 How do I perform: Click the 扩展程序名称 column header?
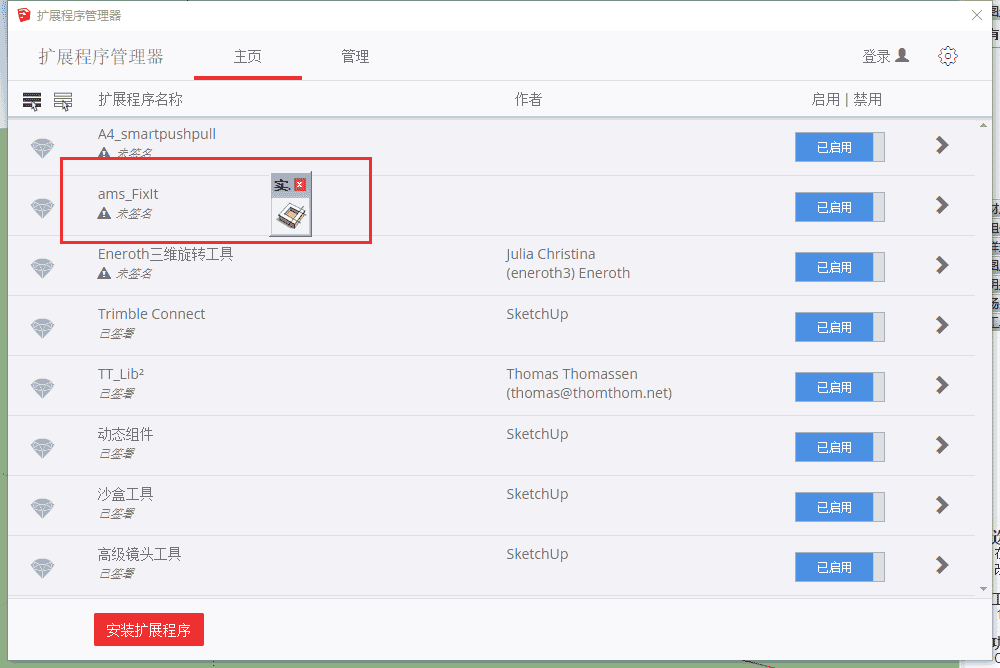[x=141, y=100]
